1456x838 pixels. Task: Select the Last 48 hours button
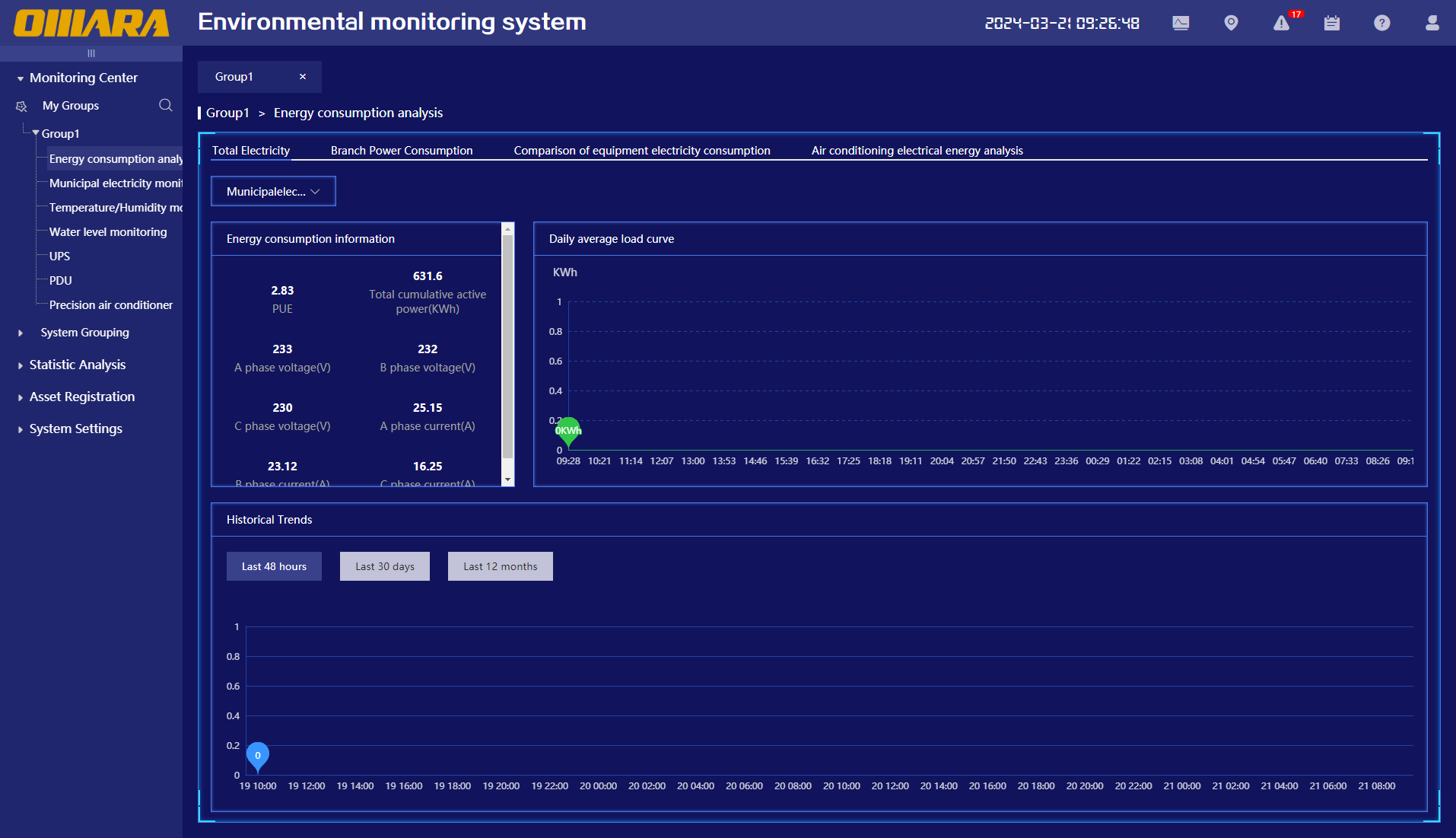pos(274,566)
